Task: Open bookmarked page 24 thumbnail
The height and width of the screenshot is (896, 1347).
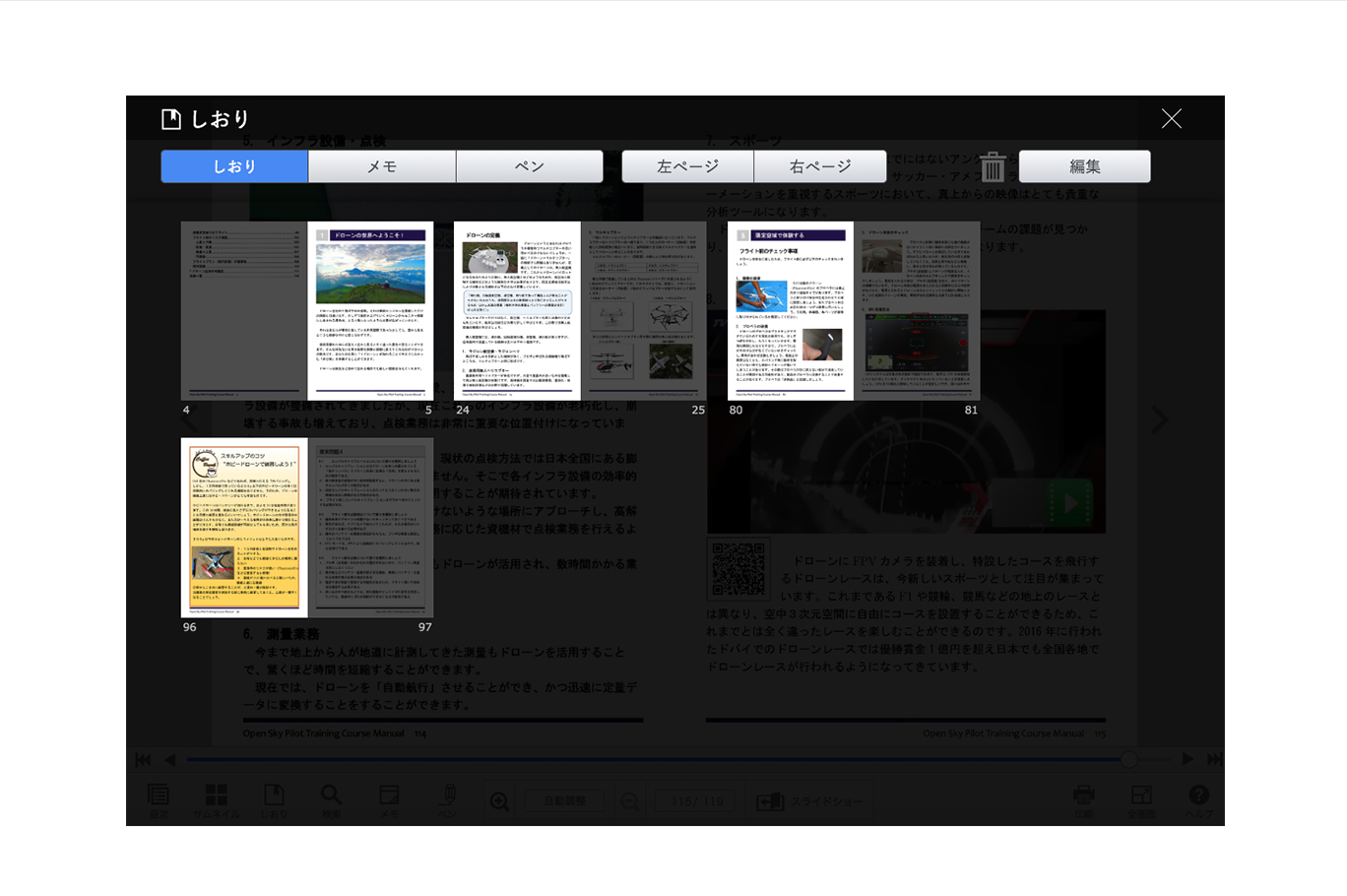Action: [x=517, y=310]
